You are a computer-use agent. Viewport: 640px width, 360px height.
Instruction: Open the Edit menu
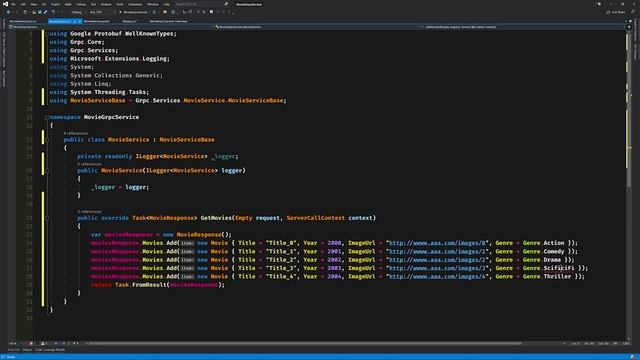pos(23,4)
